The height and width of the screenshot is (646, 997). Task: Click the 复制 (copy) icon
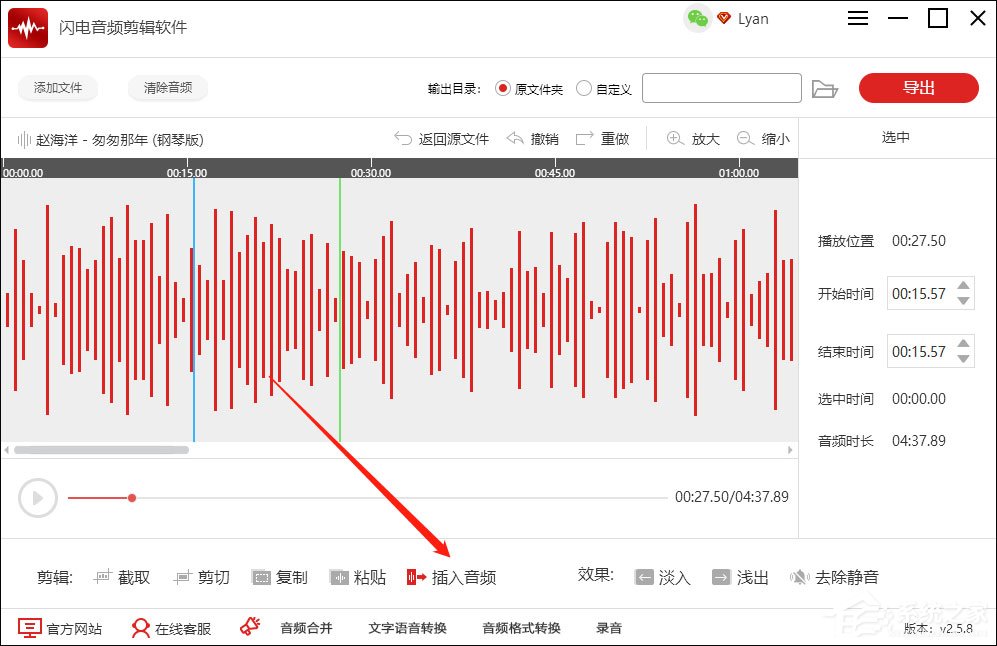point(260,577)
